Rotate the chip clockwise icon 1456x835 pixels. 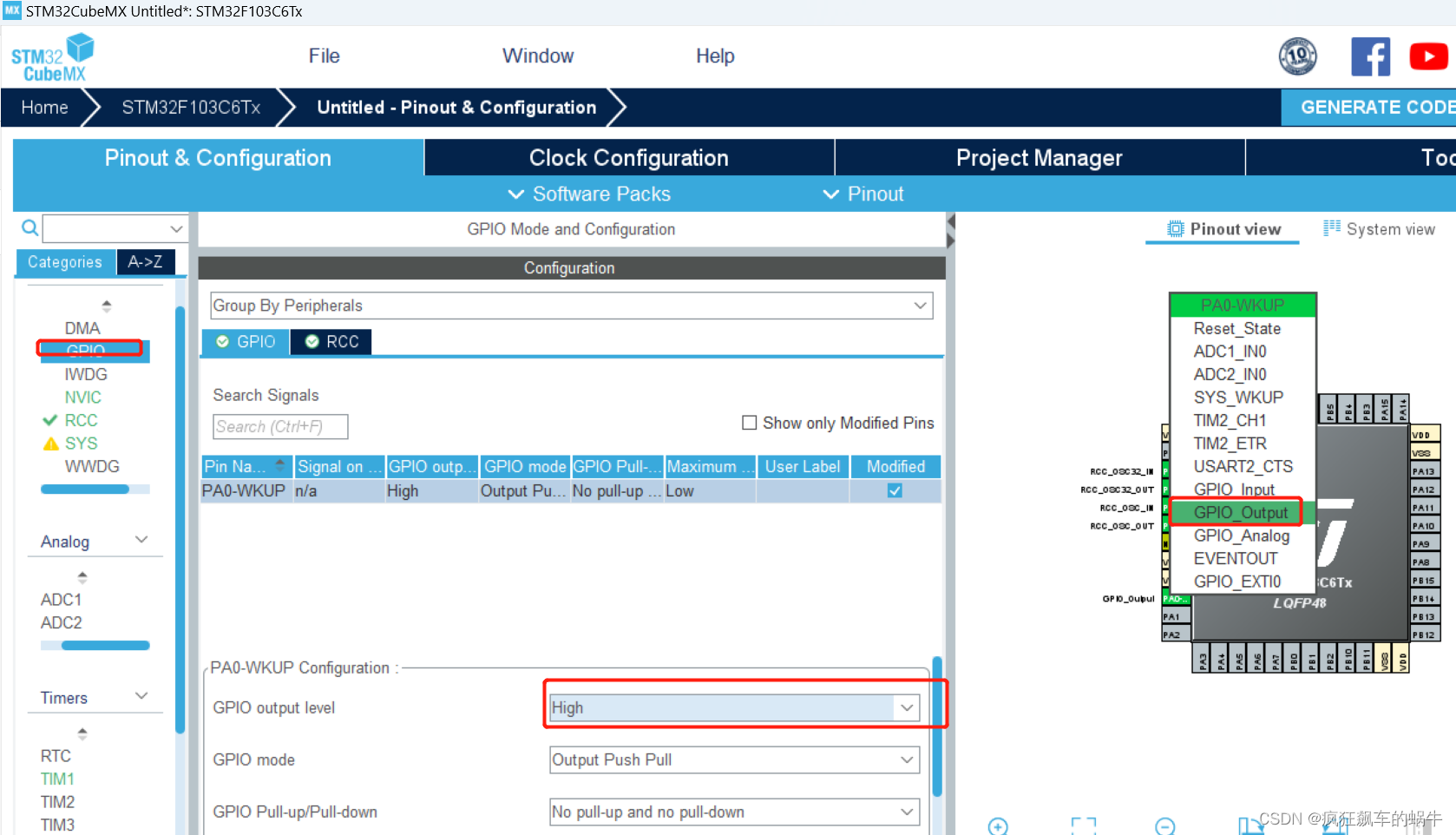pyautogui.click(x=1250, y=825)
